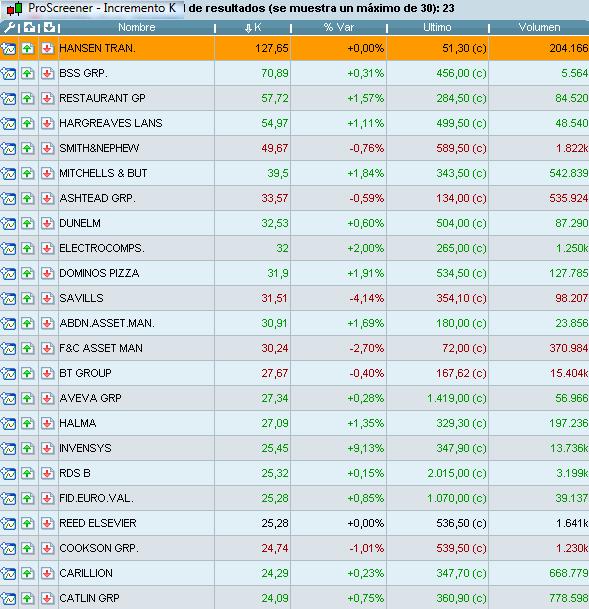Open chart icon for FID.EURO.VAL. row
589x609 pixels.
[9, 498]
